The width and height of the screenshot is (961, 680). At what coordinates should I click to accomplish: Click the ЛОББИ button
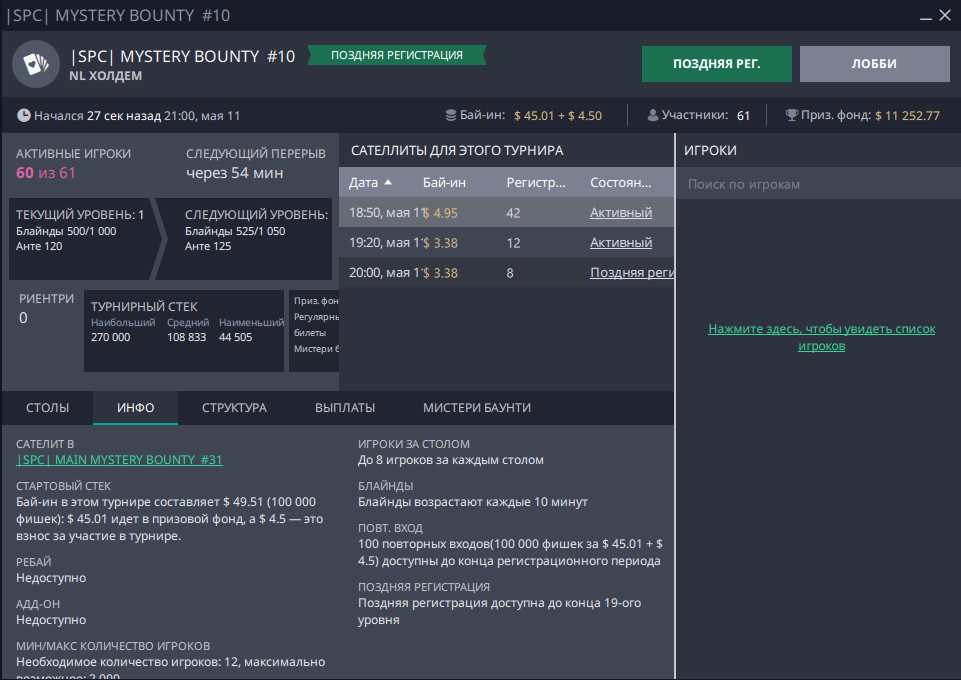tap(874, 64)
